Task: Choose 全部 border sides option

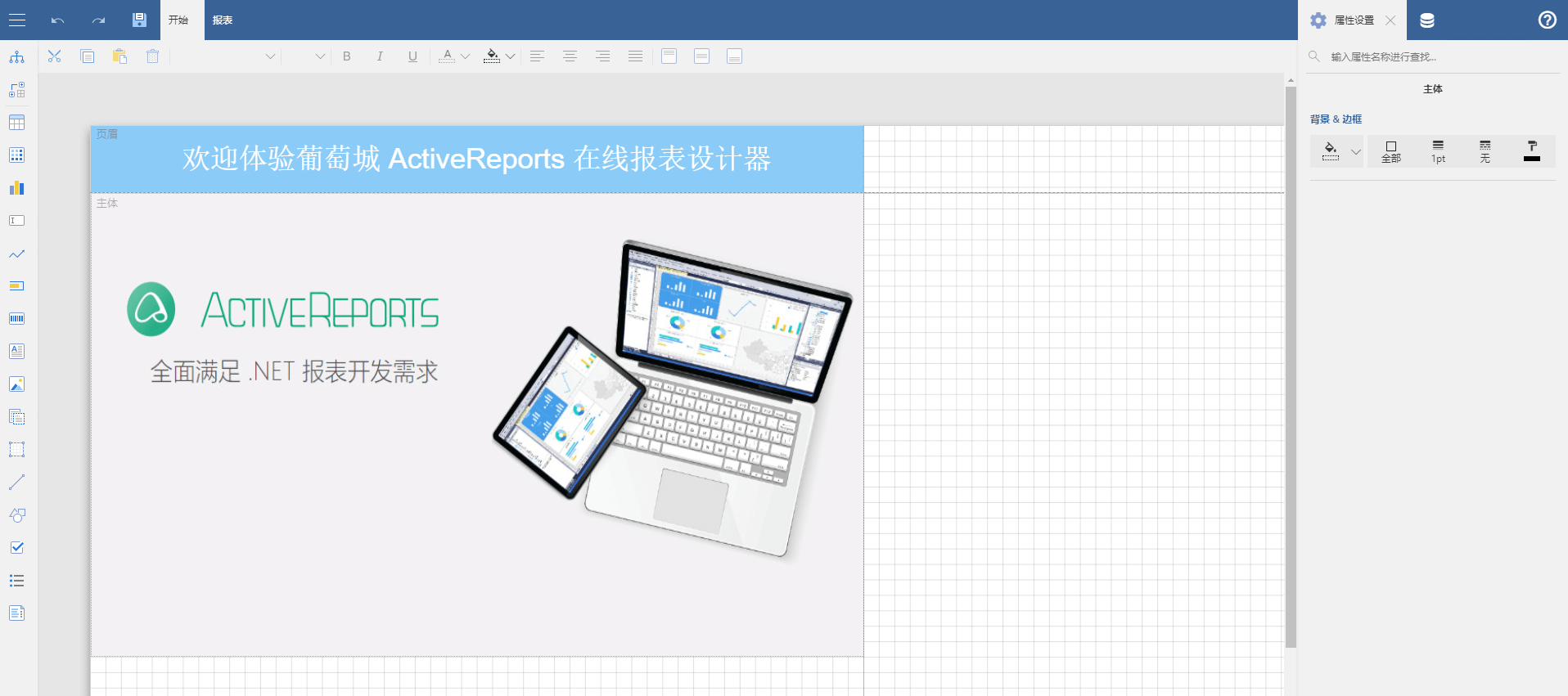Action: click(x=1391, y=152)
